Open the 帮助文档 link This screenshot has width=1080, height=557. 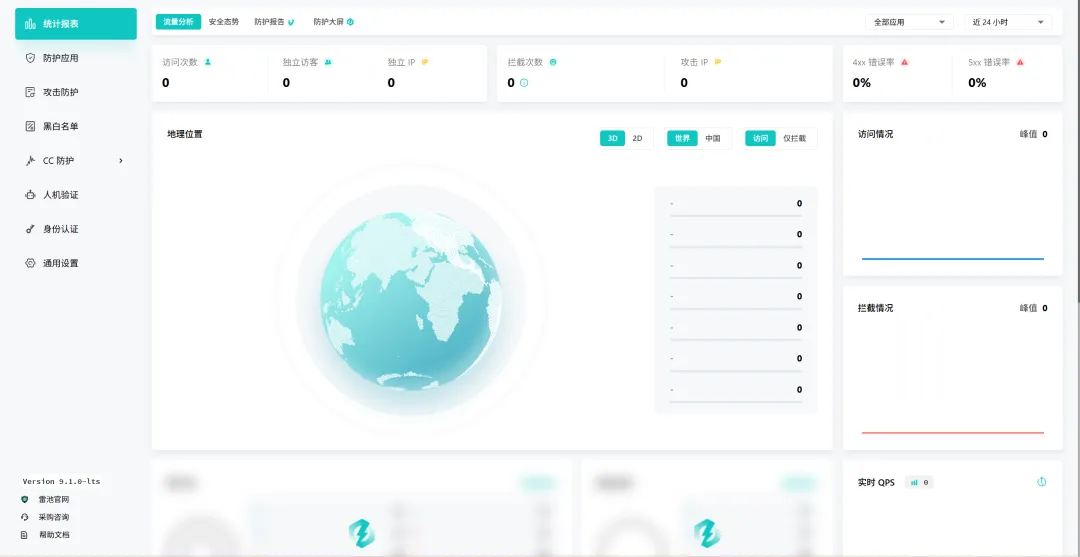click(x=54, y=535)
